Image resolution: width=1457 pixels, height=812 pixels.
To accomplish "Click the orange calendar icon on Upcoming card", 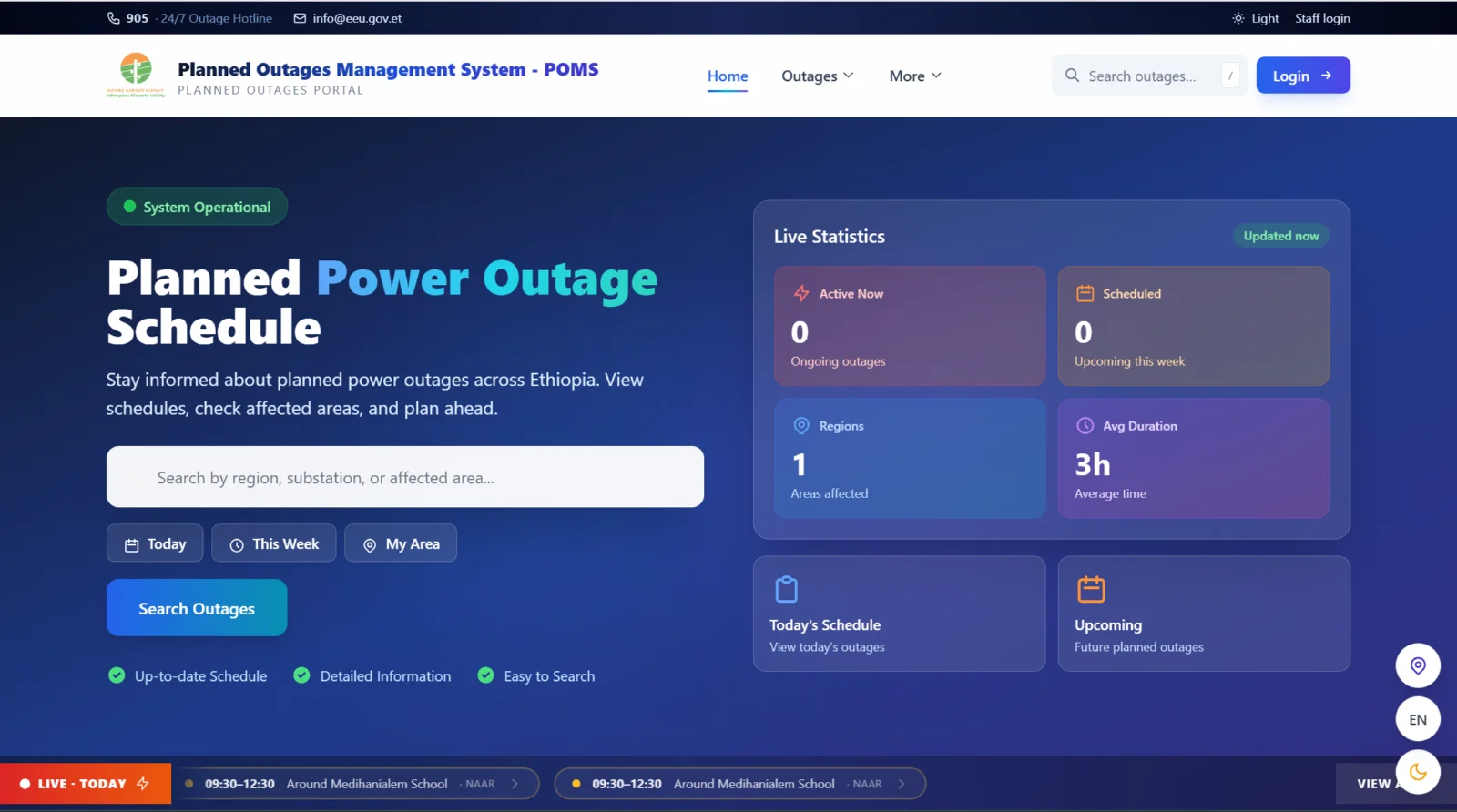I will (1091, 589).
